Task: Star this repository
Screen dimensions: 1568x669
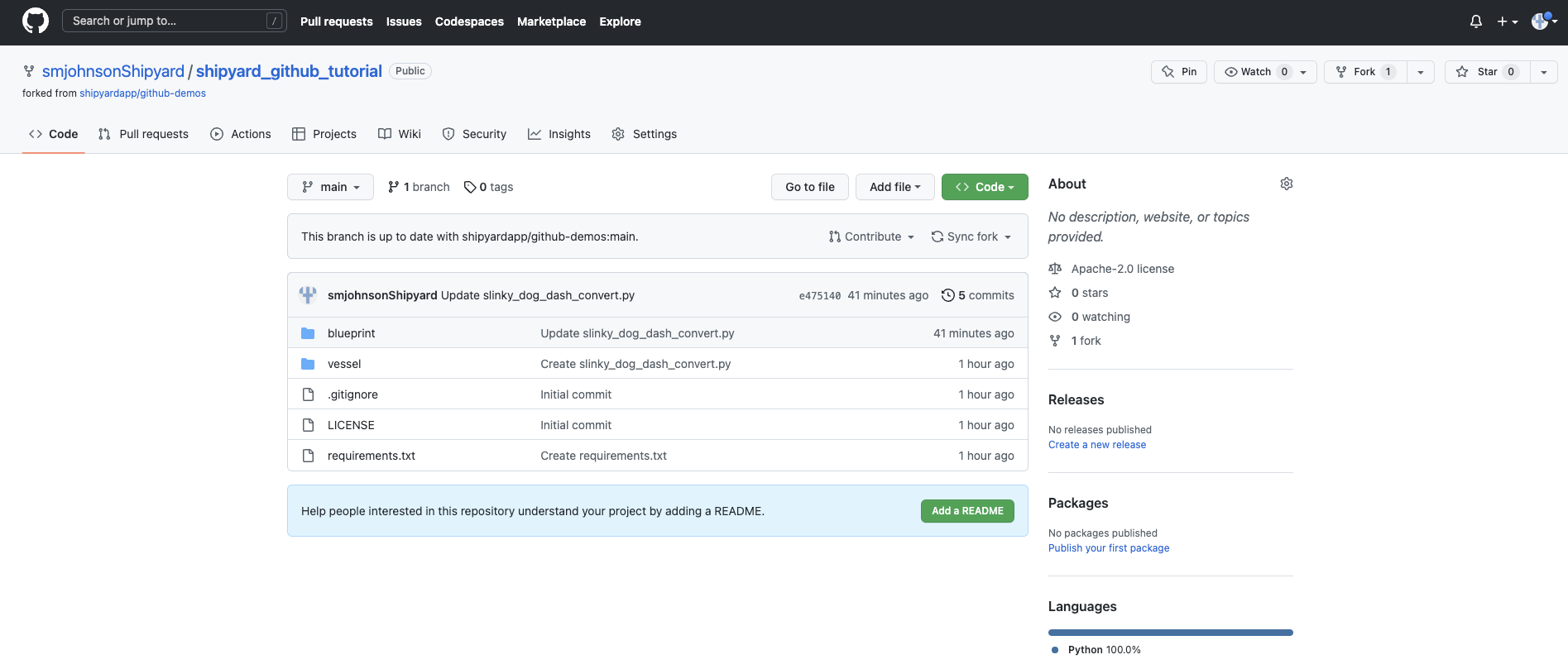Action: click(x=1487, y=72)
